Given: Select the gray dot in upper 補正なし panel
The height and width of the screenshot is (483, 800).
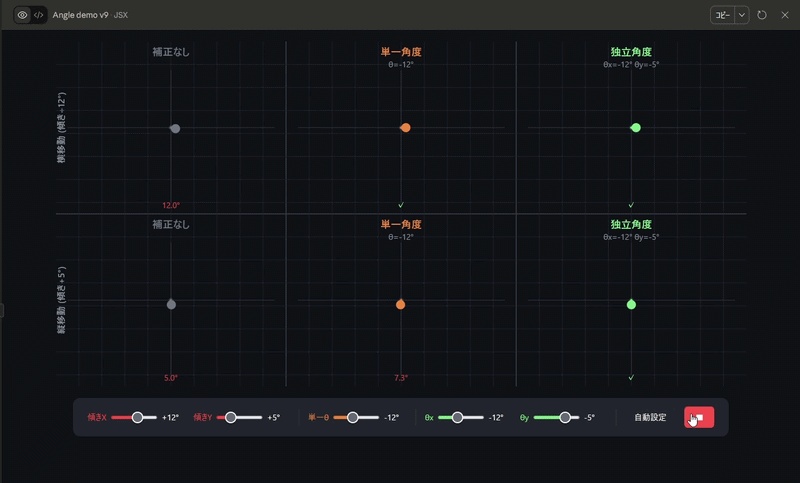Looking at the screenshot, I should tap(175, 129).
